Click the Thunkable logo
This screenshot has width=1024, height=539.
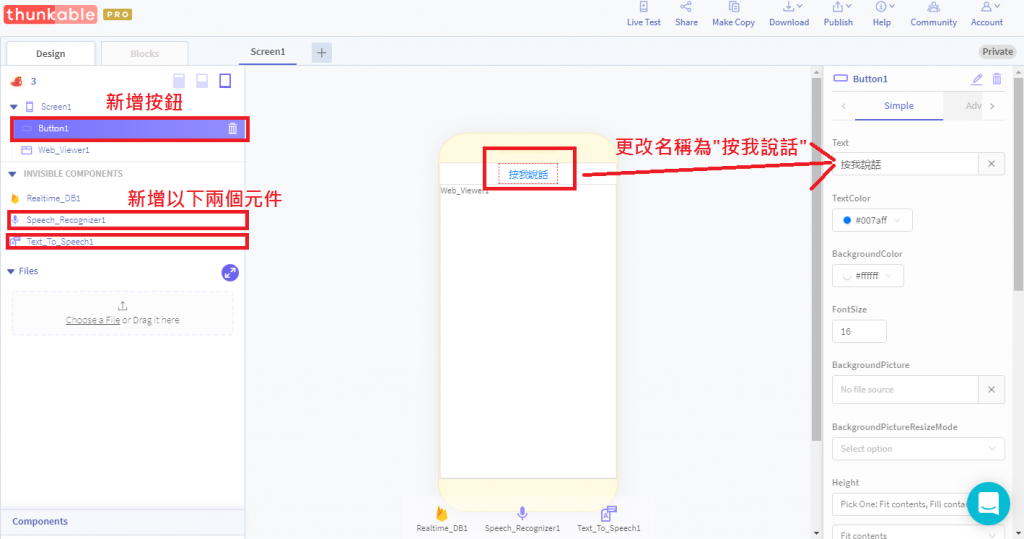click(x=50, y=14)
